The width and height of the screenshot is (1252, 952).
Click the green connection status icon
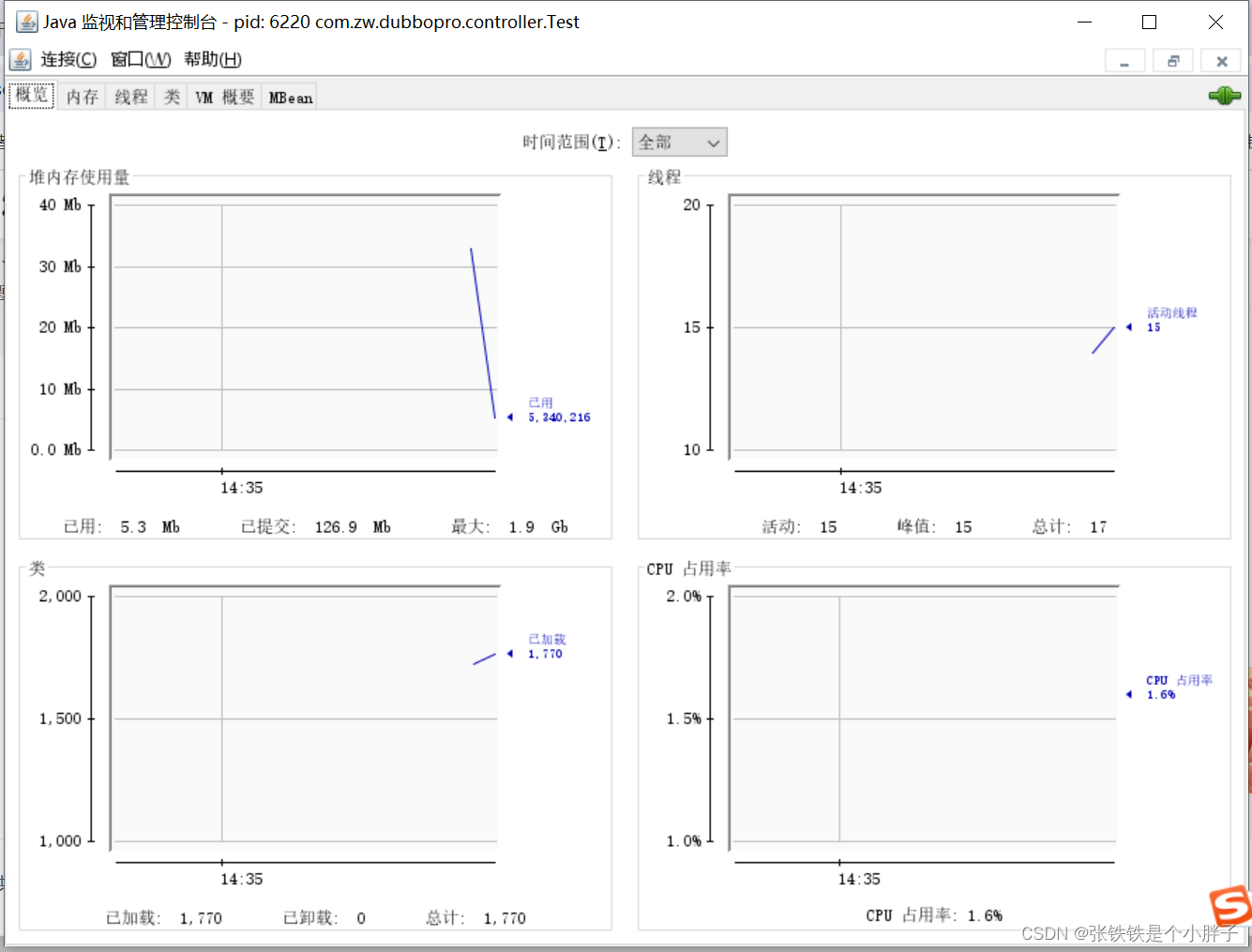tap(1224, 96)
